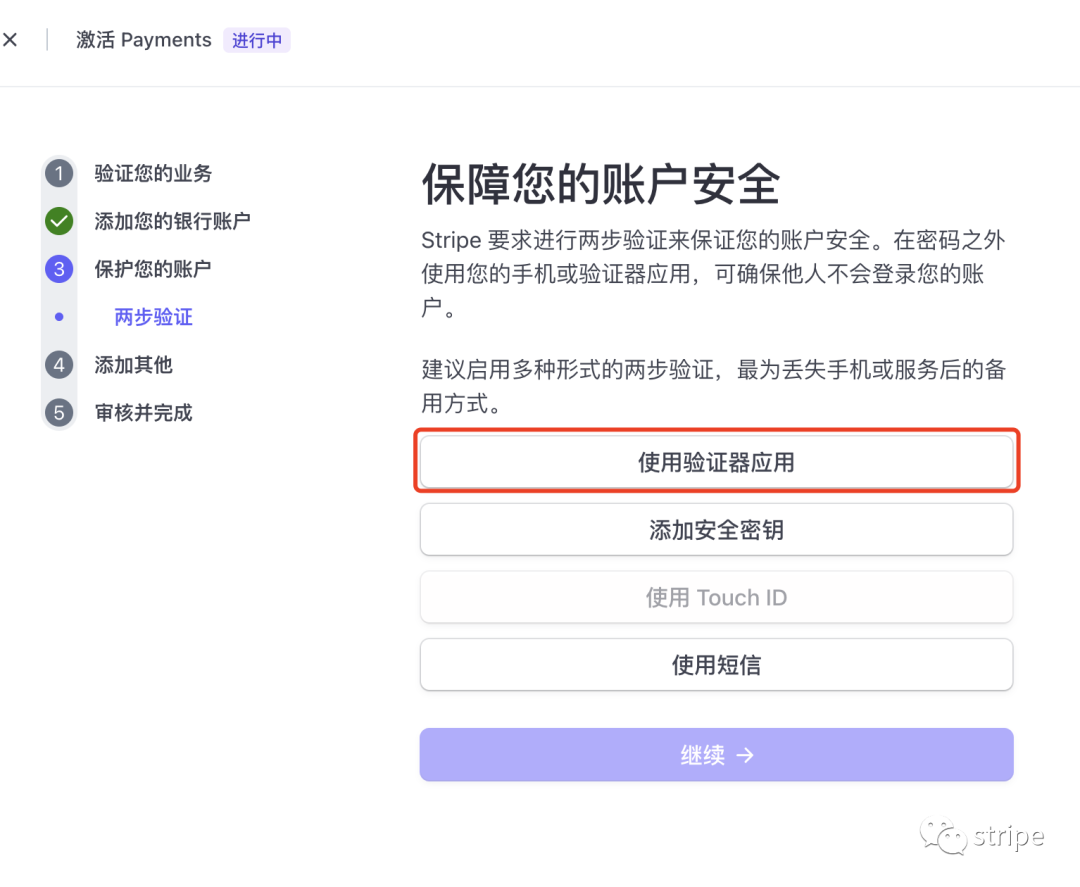The width and height of the screenshot is (1080, 887).
Task: Choose 使用验证器应用 option
Action: pyautogui.click(x=716, y=462)
